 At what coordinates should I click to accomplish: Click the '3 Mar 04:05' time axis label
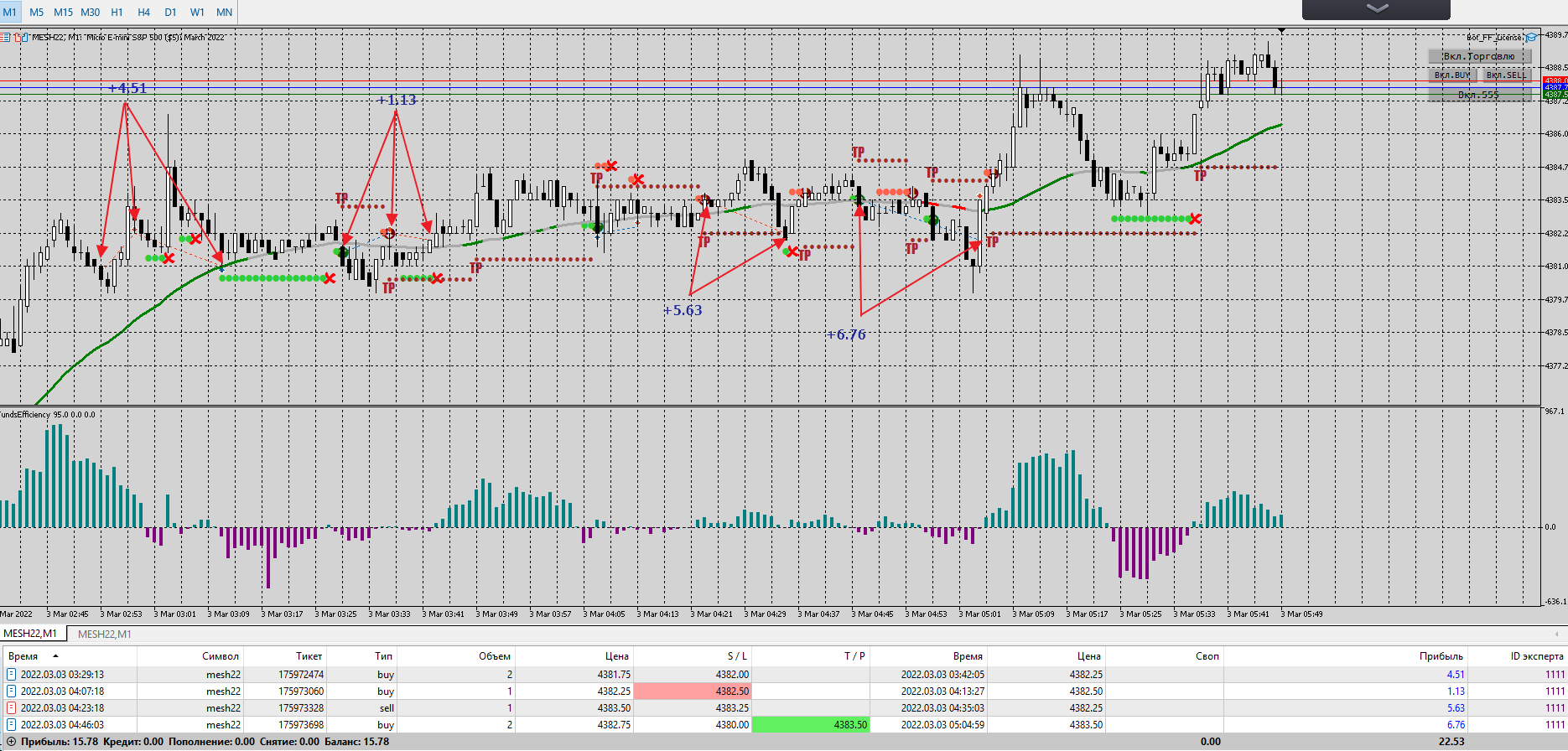(604, 614)
